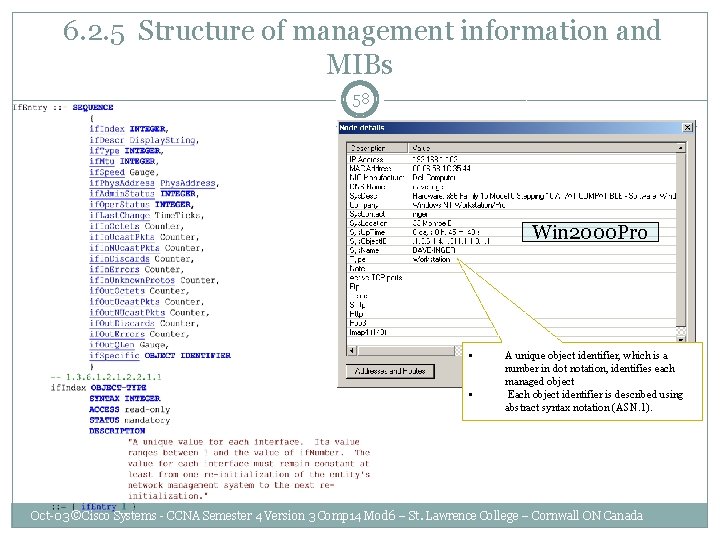Open the ifOutDiscards link
Image resolution: width=720 pixels, height=540 pixels.
(122, 323)
